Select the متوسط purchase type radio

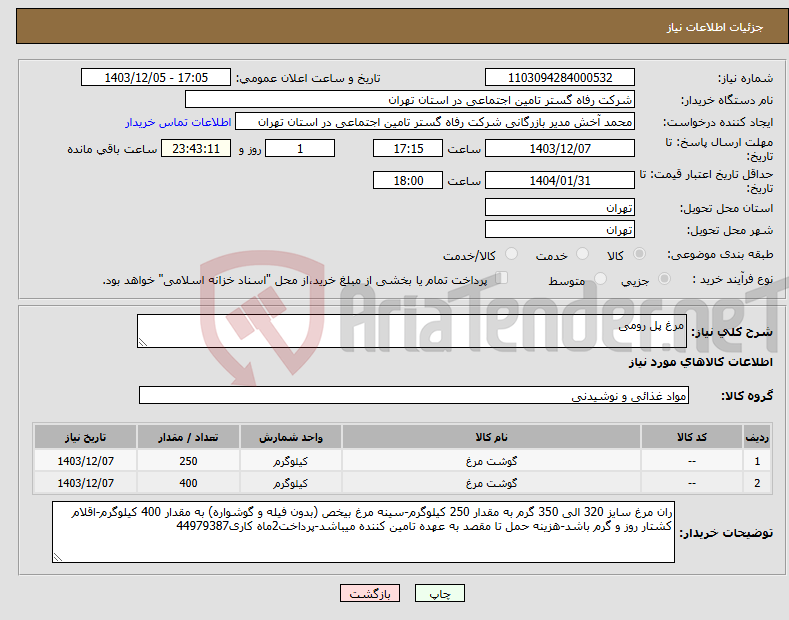pos(600,279)
